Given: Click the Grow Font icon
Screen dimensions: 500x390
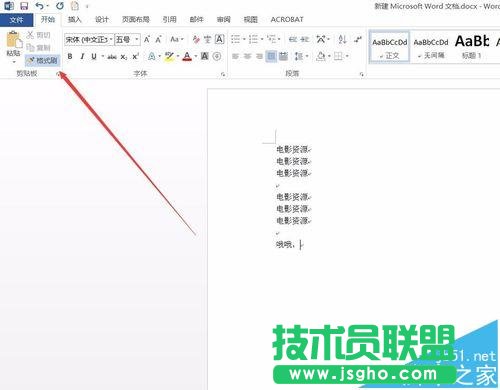Looking at the screenshot, I should pos(147,40).
